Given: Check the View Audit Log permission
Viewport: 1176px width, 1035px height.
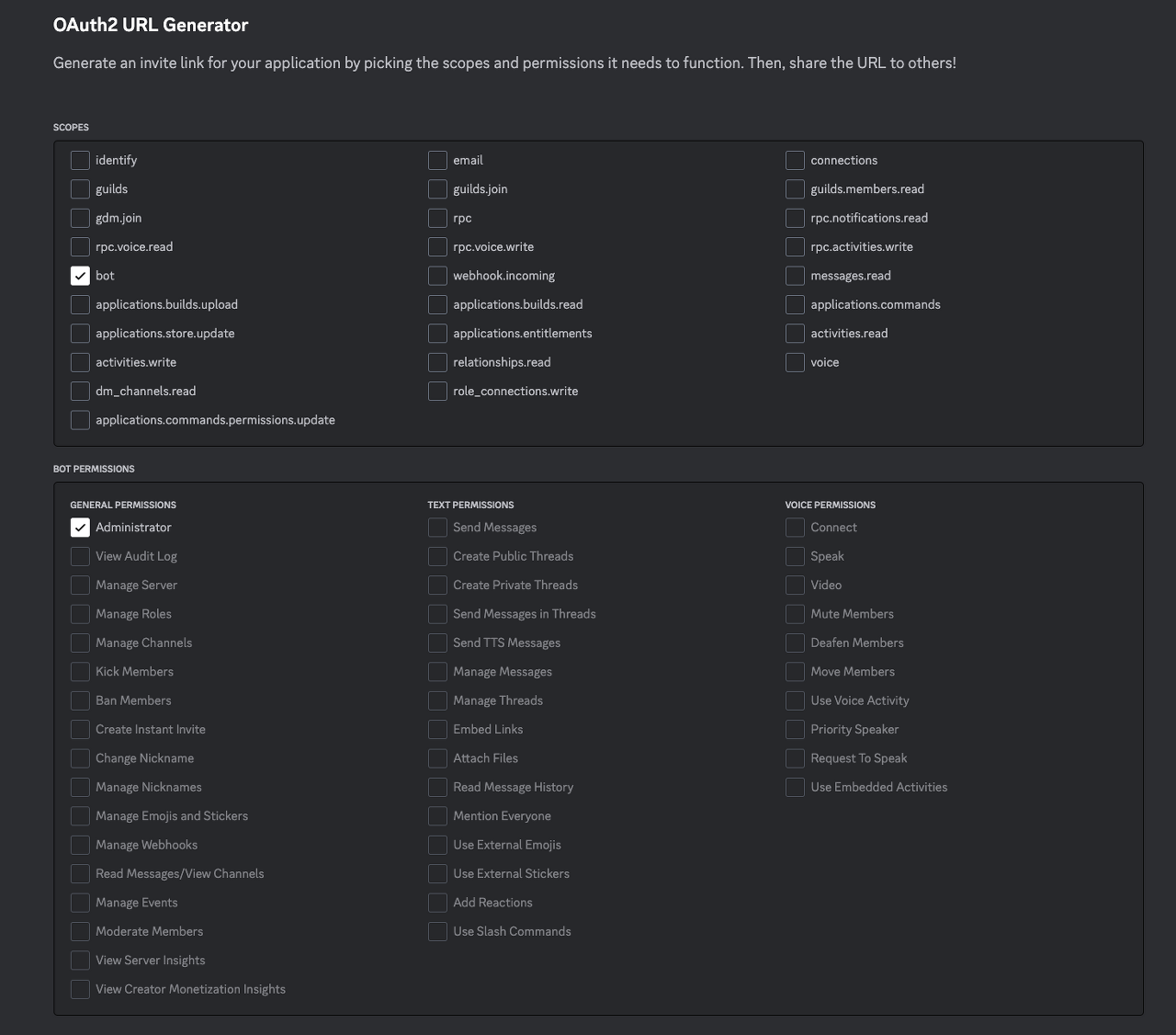Looking at the screenshot, I should click(80, 556).
